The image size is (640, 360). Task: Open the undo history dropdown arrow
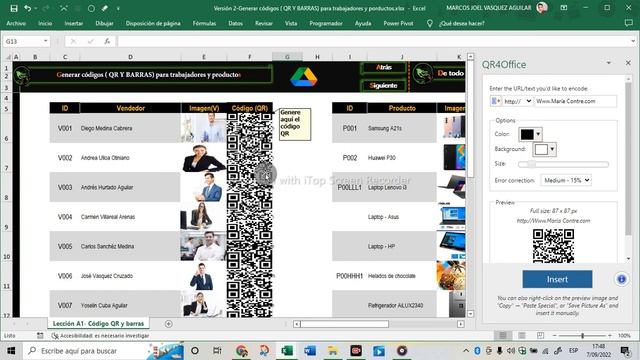click(36, 8)
